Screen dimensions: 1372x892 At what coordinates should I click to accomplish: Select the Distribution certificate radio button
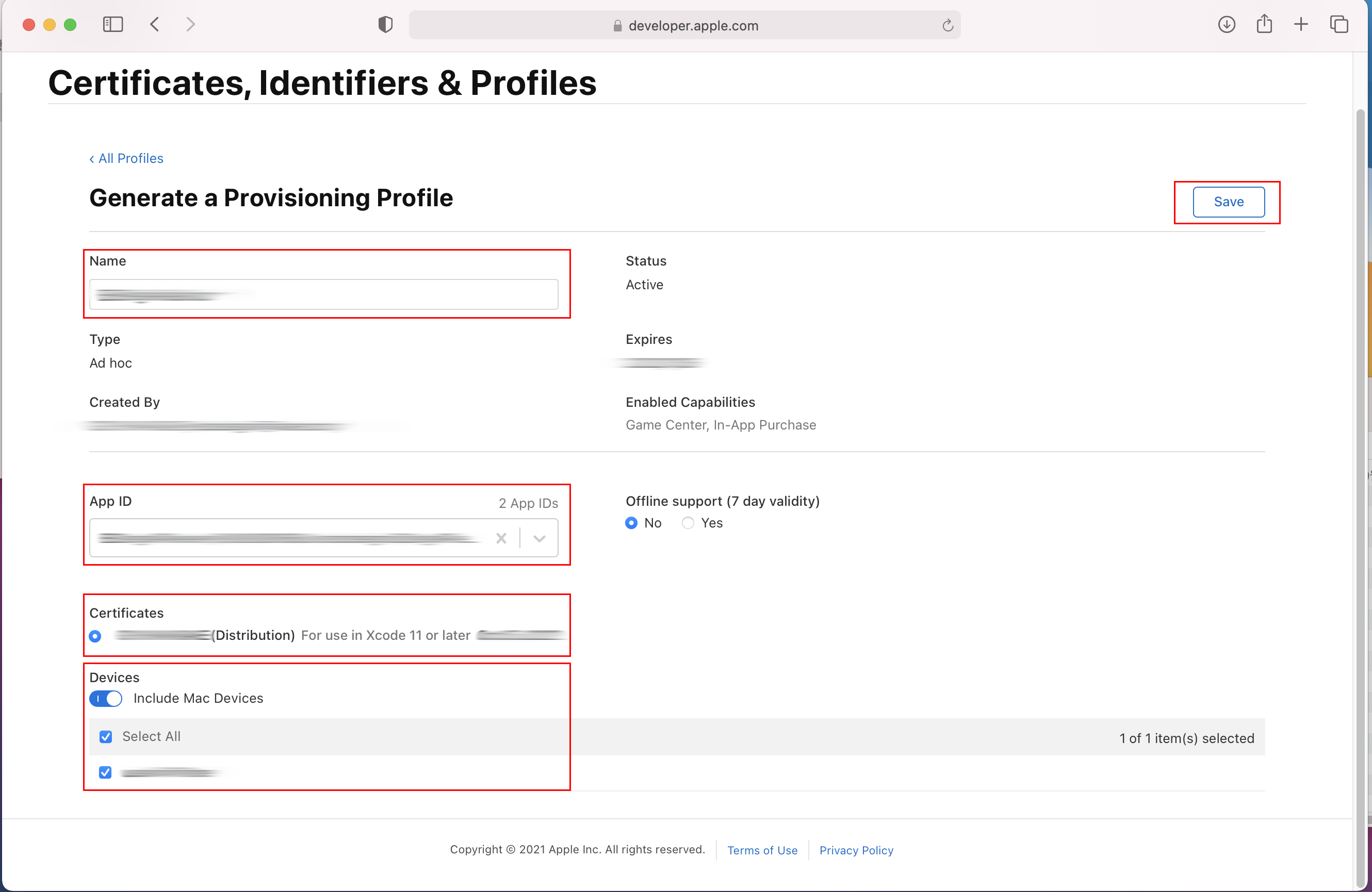point(95,636)
